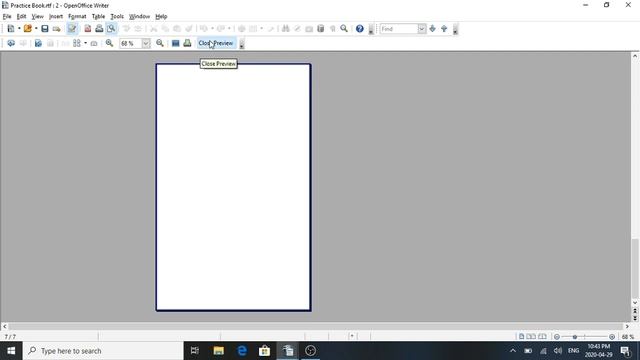This screenshot has width=640, height=360.
Task: Click the Multiple Pages preview icon
Action: [x=77, y=43]
